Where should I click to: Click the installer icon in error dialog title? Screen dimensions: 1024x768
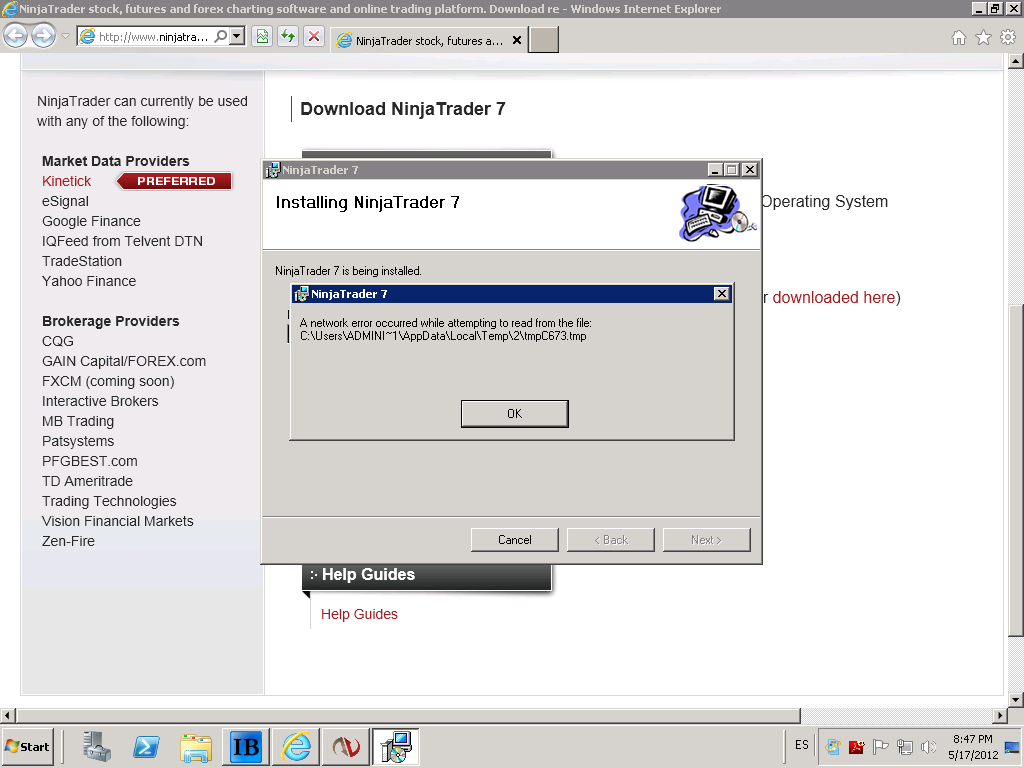point(301,294)
